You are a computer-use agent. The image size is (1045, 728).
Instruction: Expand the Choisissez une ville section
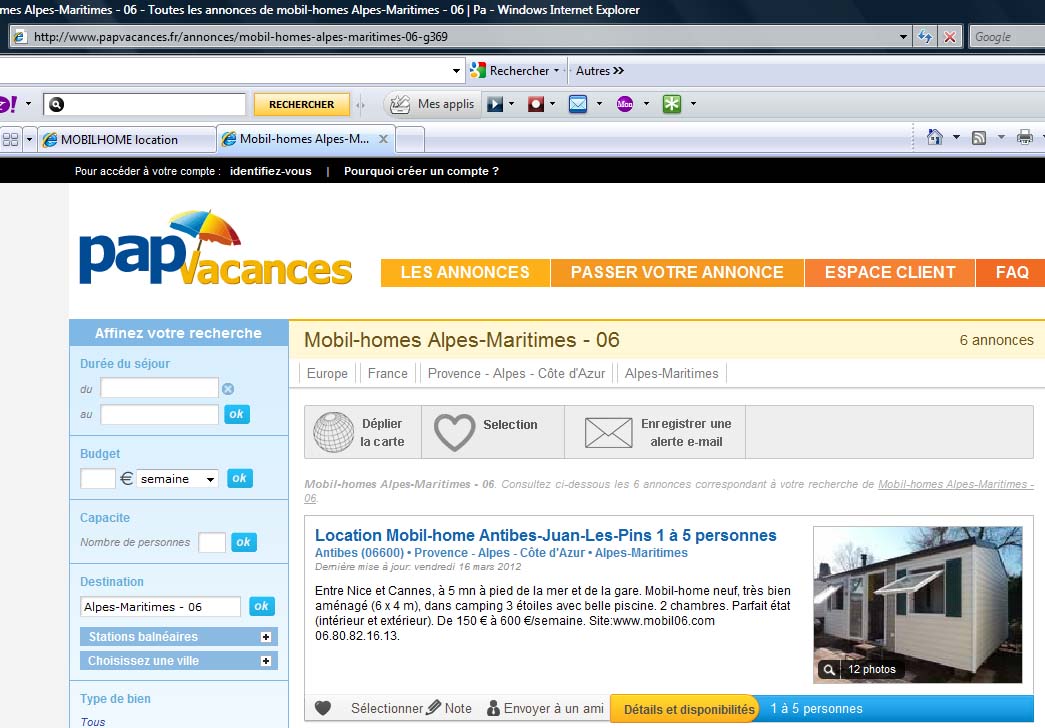[265, 661]
